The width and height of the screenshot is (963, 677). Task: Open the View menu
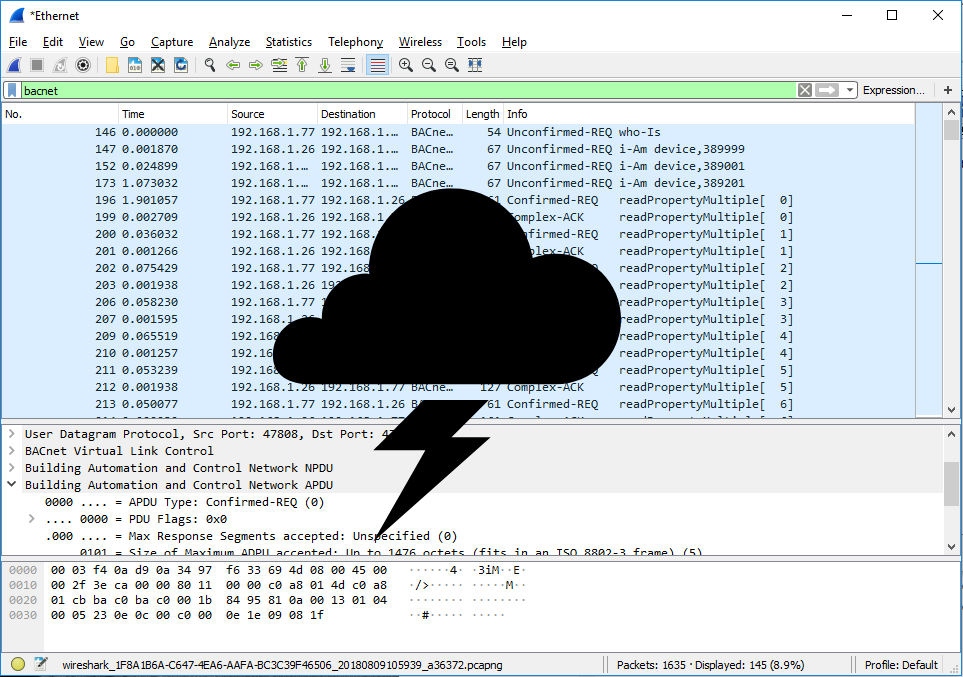[x=91, y=42]
